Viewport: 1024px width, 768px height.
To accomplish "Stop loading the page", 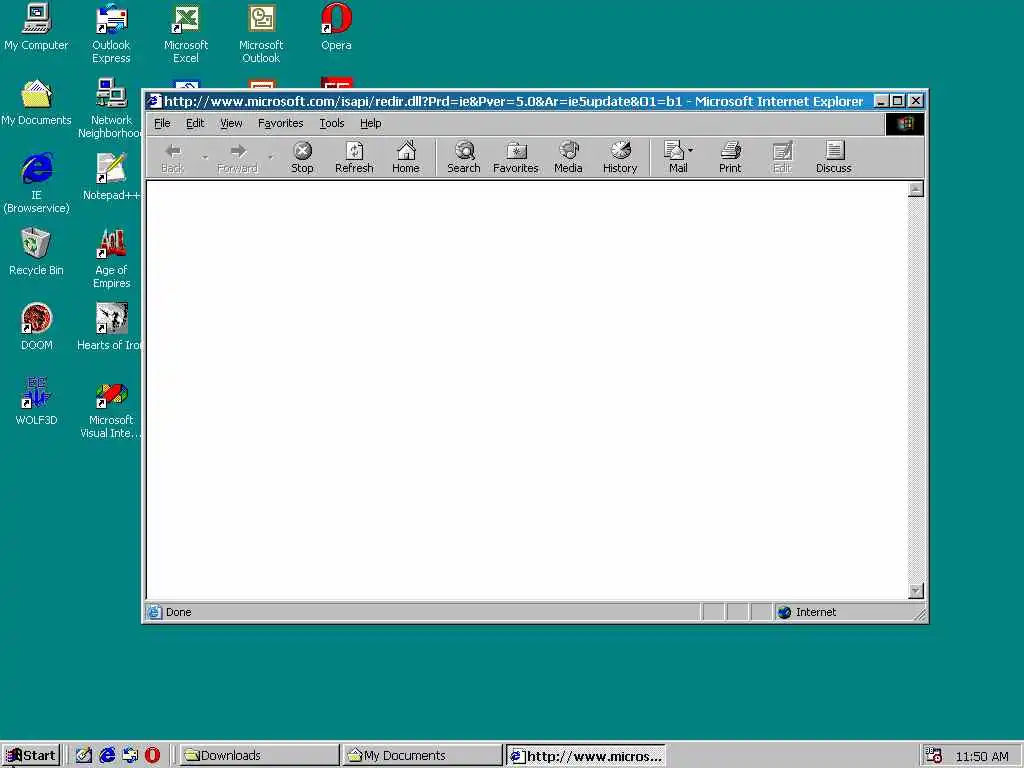I will [x=302, y=158].
